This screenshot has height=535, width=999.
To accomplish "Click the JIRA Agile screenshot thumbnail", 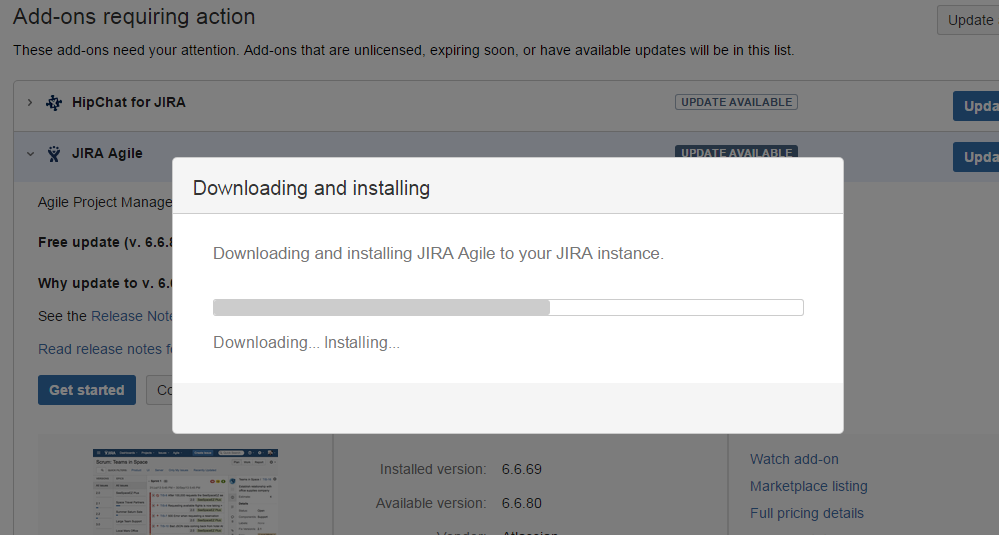I will (x=185, y=492).
